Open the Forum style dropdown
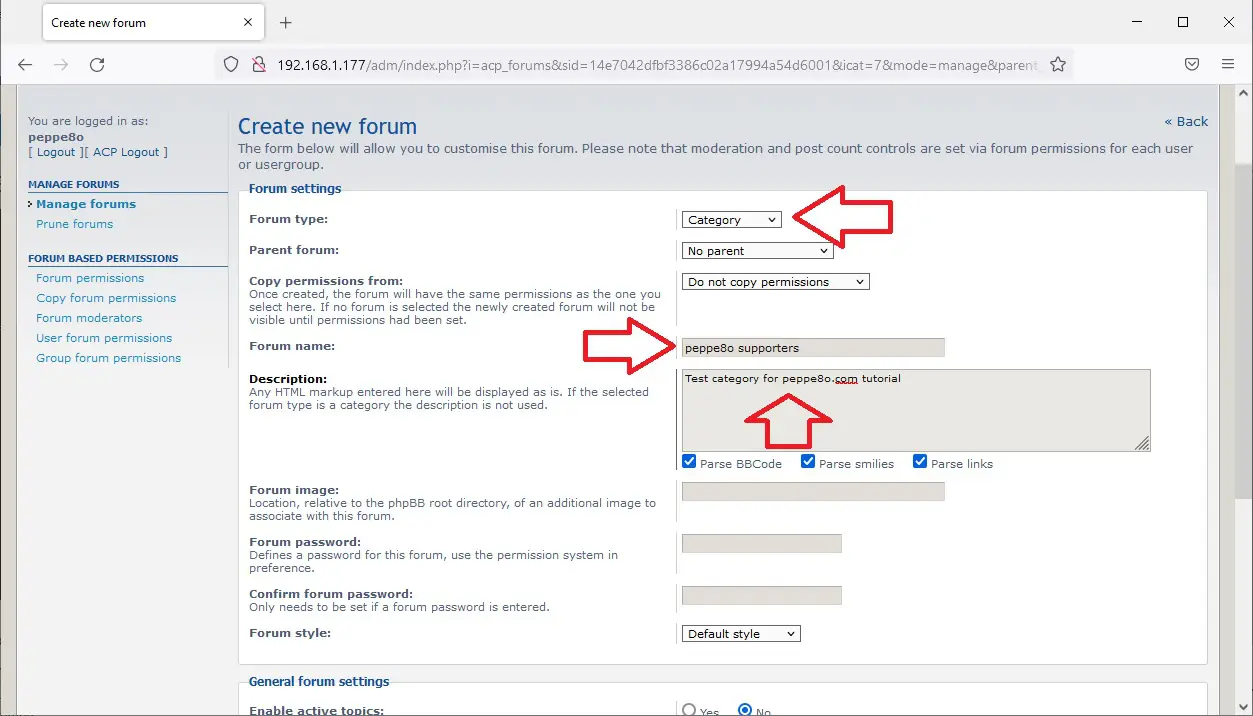The height and width of the screenshot is (716, 1253). (x=741, y=634)
